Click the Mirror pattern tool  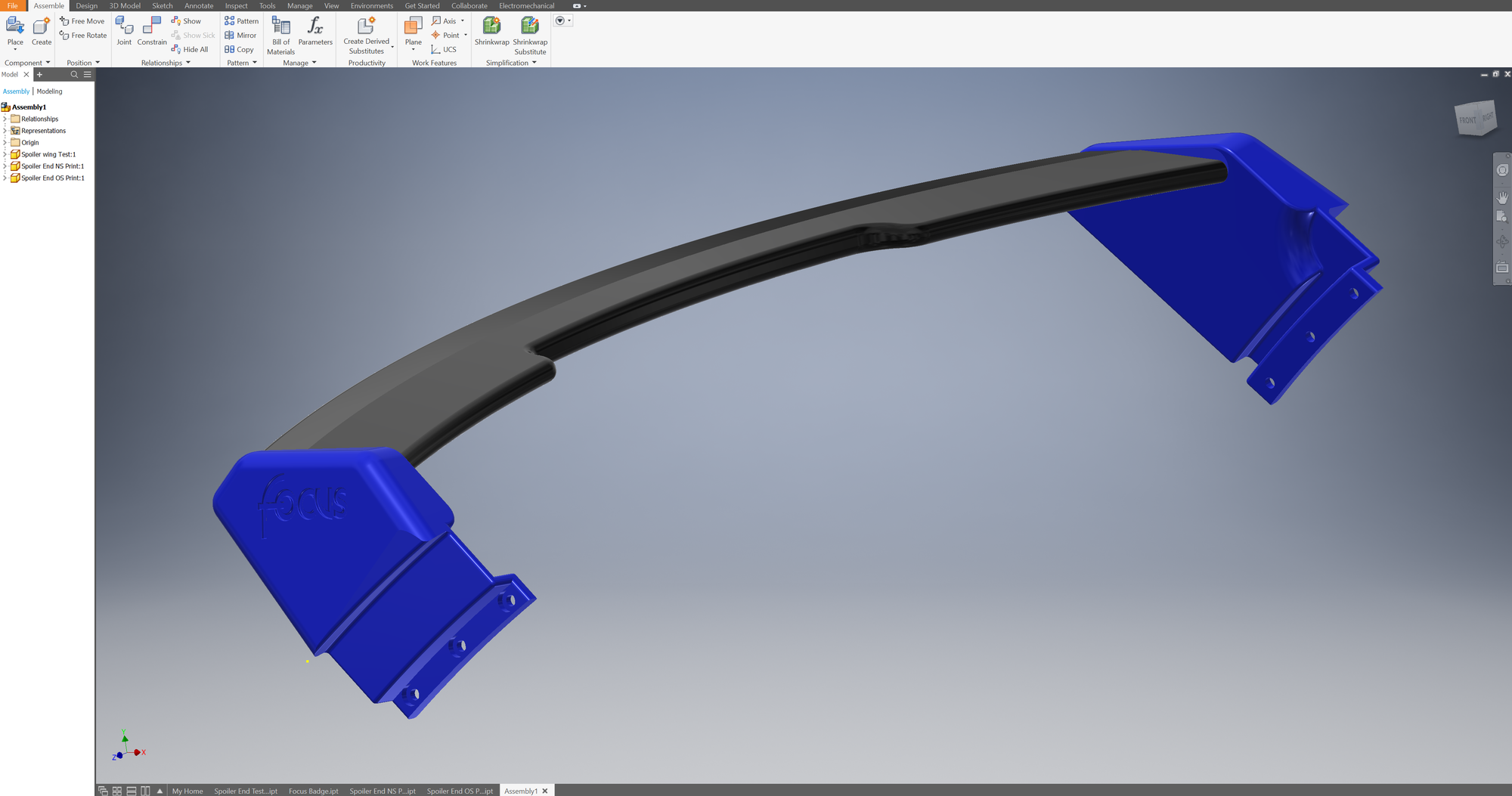click(240, 36)
